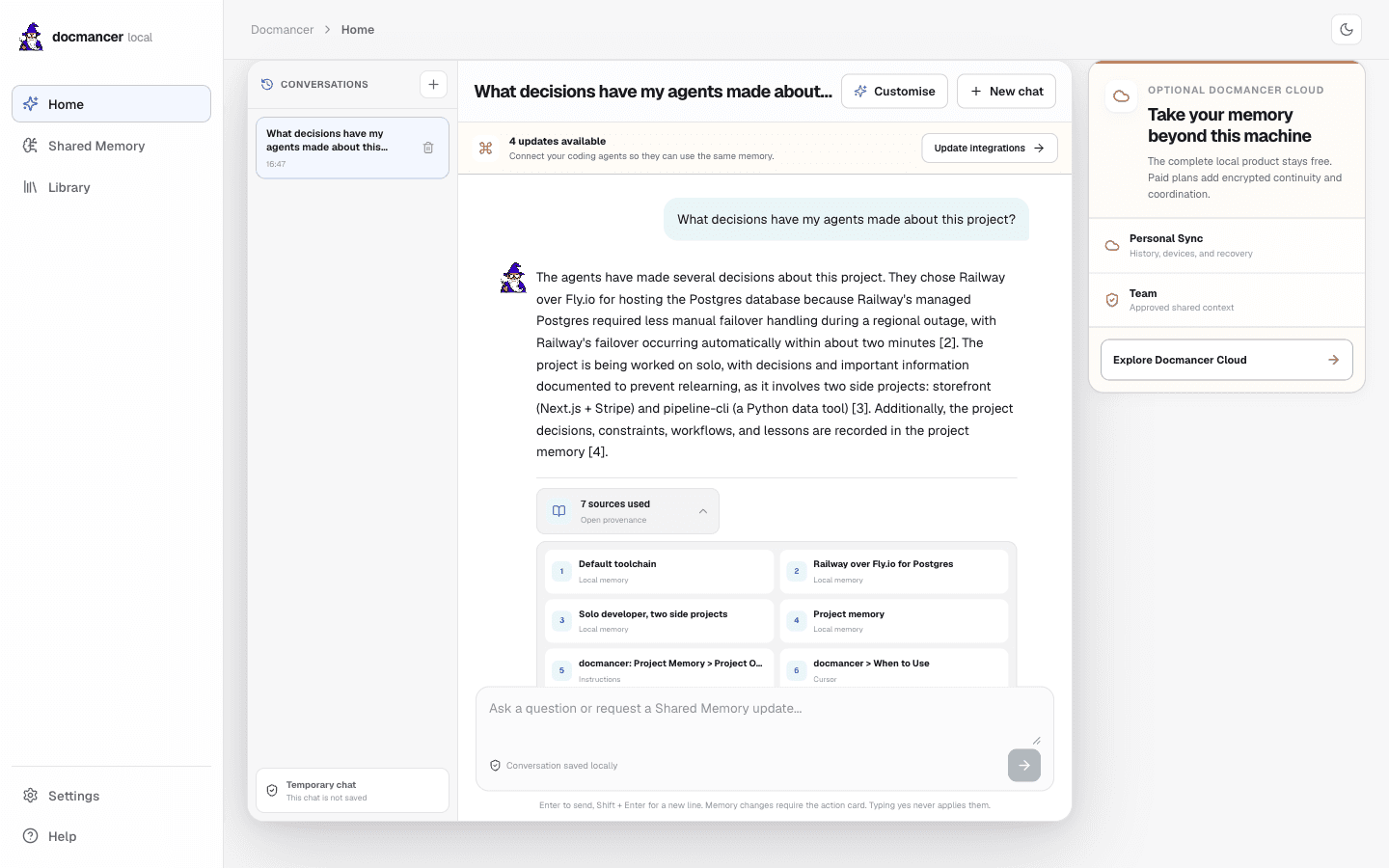This screenshot has width=1389, height=868.
Task: Click the Customise button
Action: pos(894,92)
